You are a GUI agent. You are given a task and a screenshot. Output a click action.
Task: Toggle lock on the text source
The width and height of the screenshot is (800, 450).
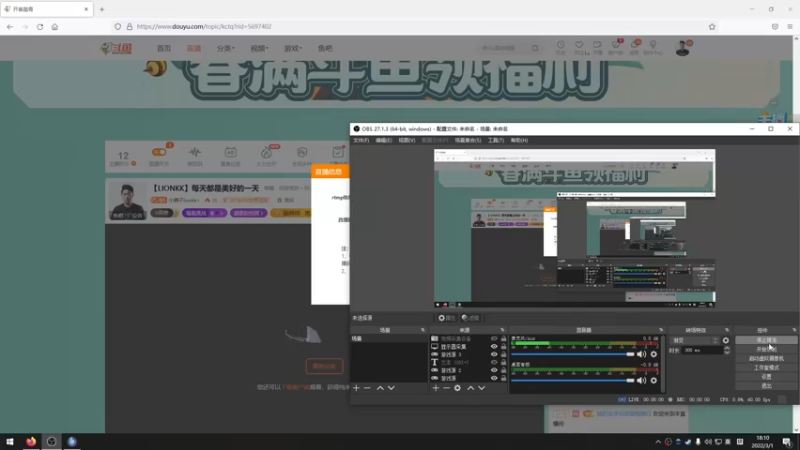pyautogui.click(x=504, y=362)
